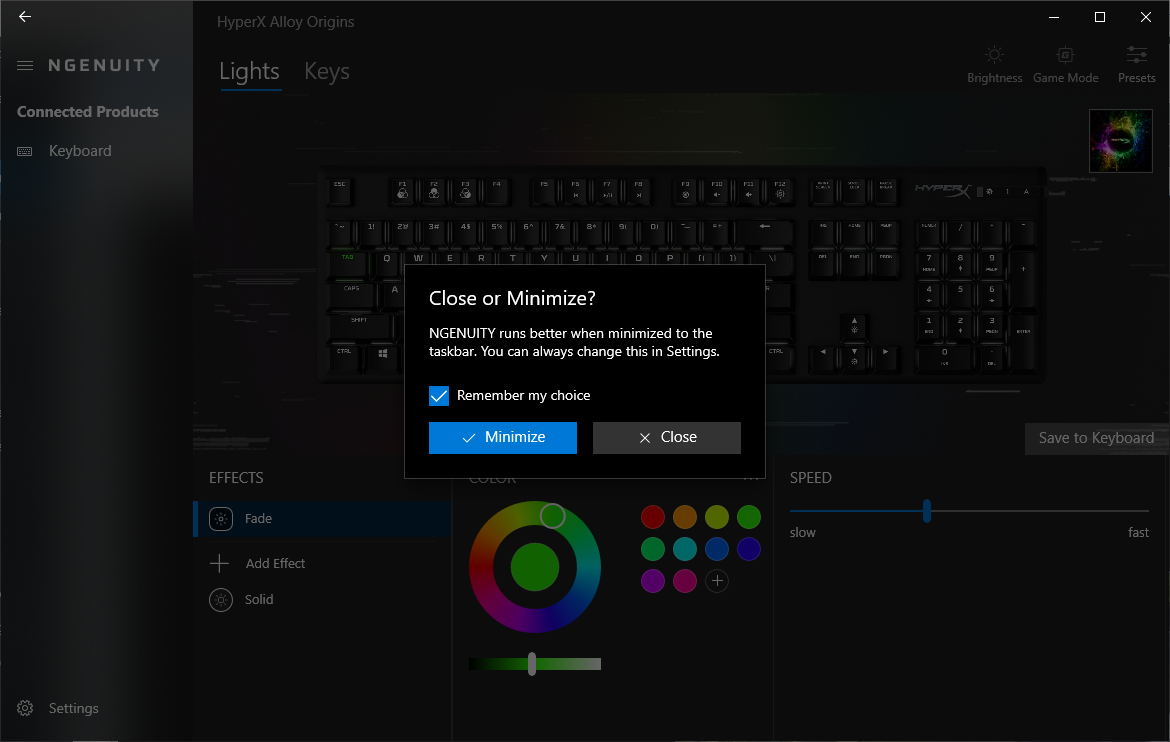Click the colorful profile thumbnail
Viewport: 1170px width, 742px height.
pos(1121,141)
